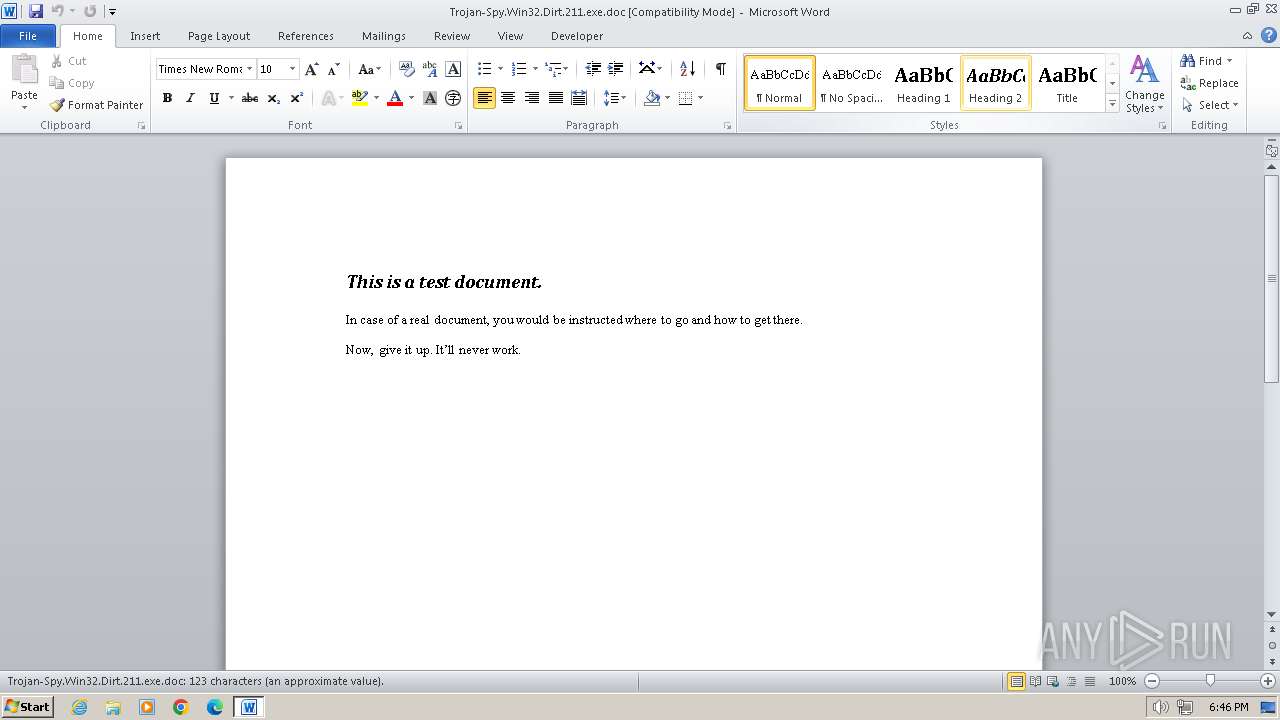Click Save icon in Quick Access Toolbar
The image size is (1280, 720).
[x=36, y=11]
